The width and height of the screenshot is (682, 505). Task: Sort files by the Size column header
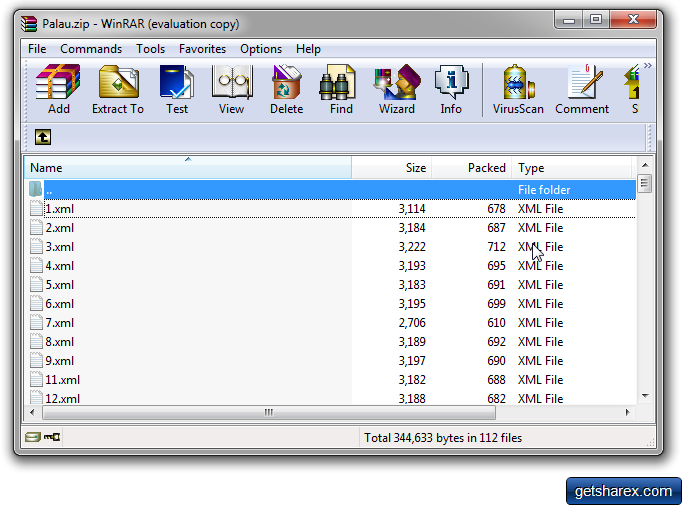(x=391, y=167)
